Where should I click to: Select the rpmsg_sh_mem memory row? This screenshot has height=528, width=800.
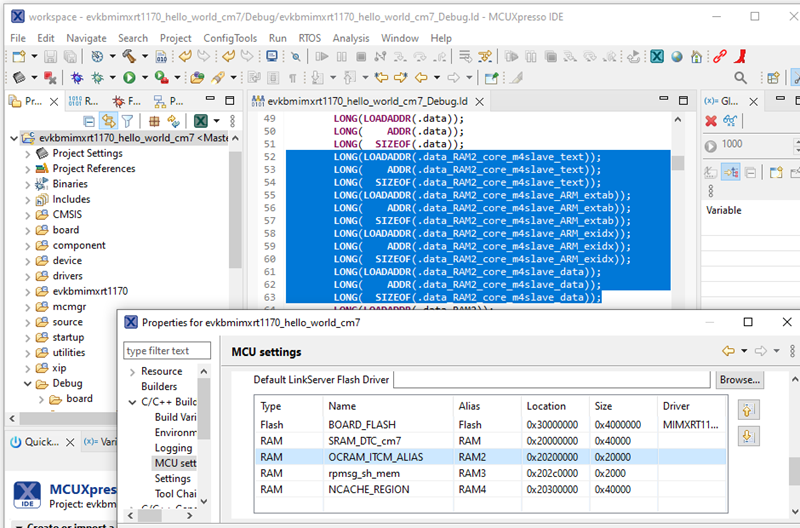tap(490, 473)
